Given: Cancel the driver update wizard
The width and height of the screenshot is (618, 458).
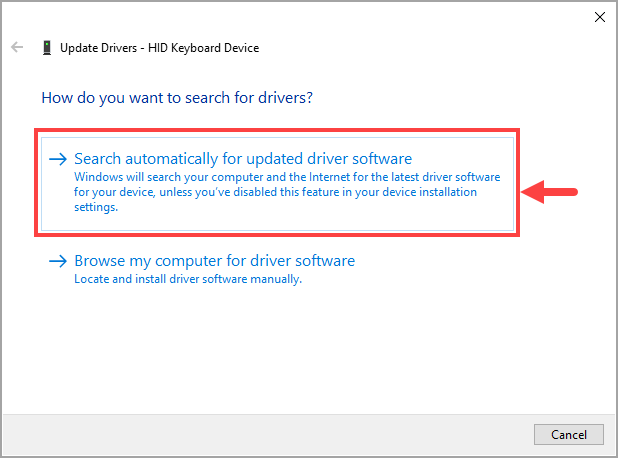Looking at the screenshot, I should (569, 434).
